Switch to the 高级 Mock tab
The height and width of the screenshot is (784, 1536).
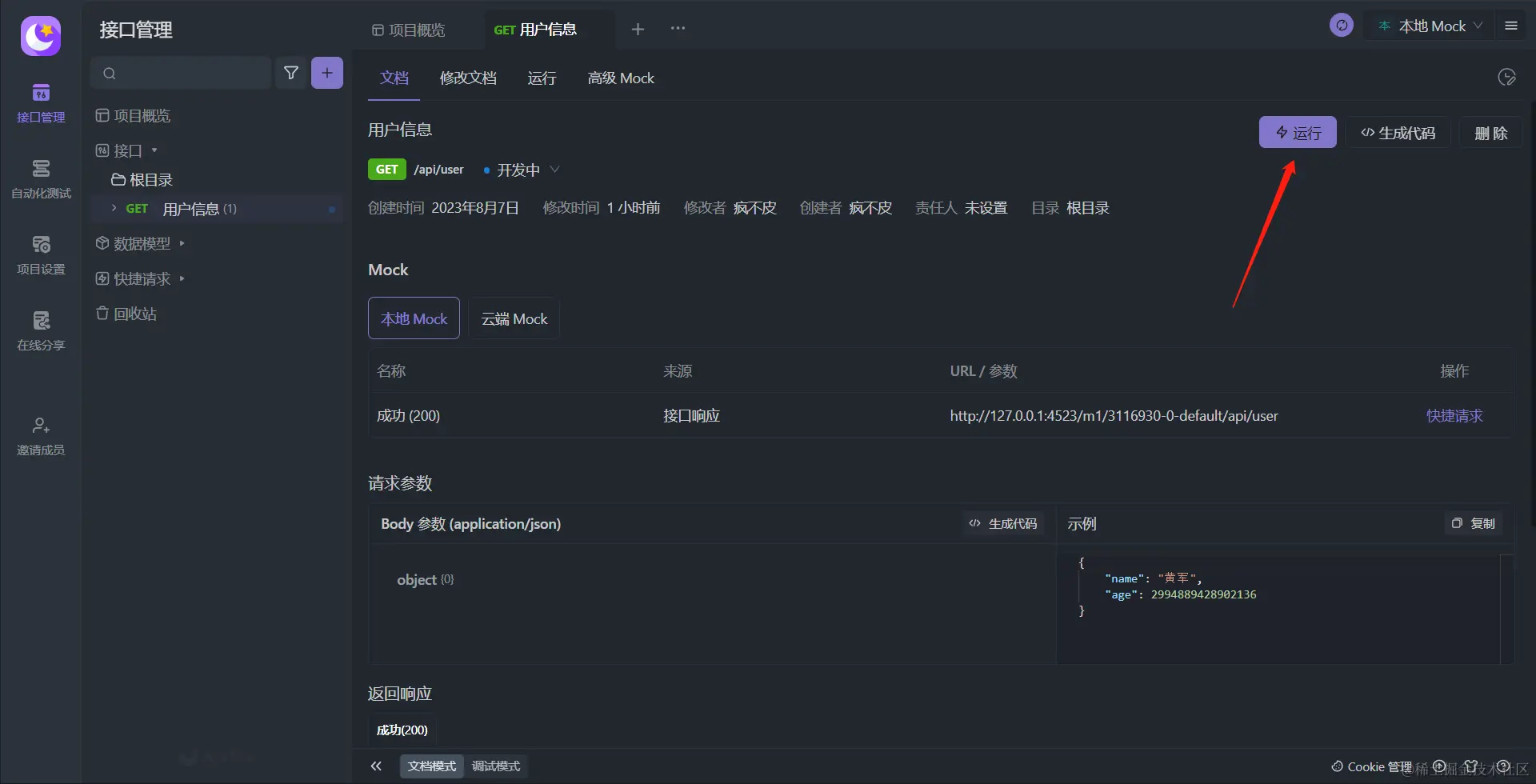(621, 78)
